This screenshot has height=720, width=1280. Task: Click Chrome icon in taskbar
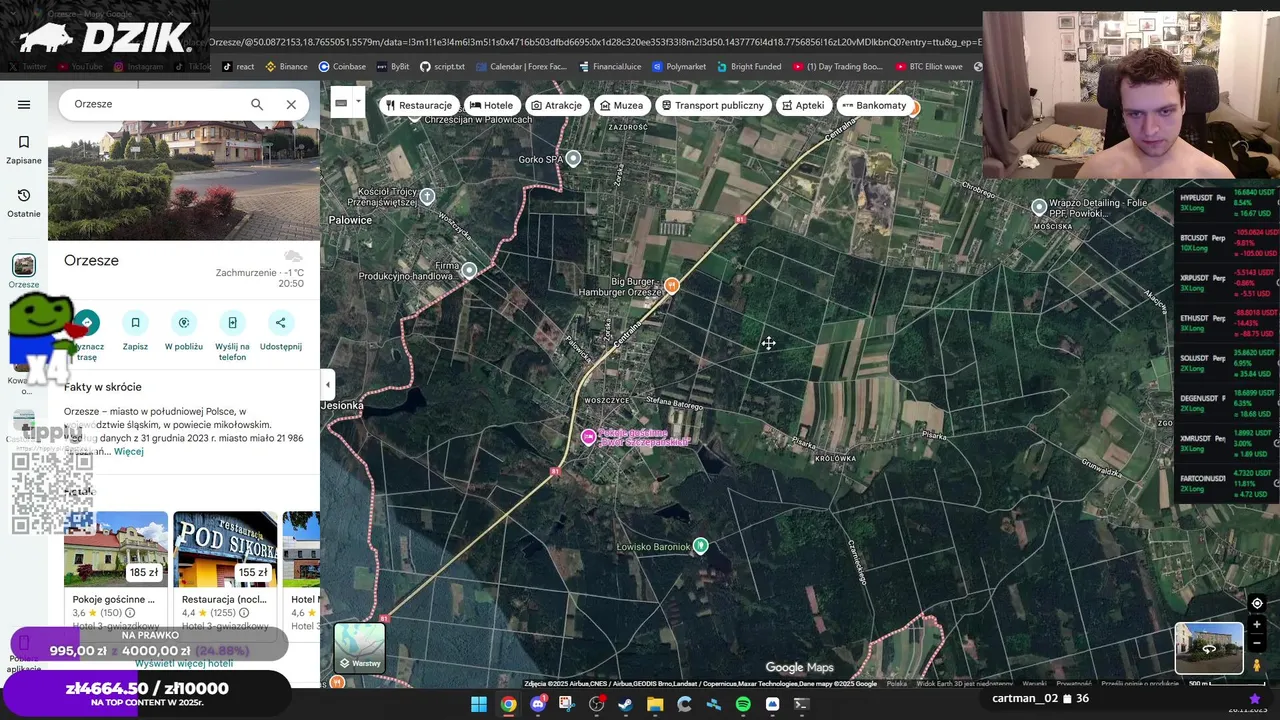509,704
